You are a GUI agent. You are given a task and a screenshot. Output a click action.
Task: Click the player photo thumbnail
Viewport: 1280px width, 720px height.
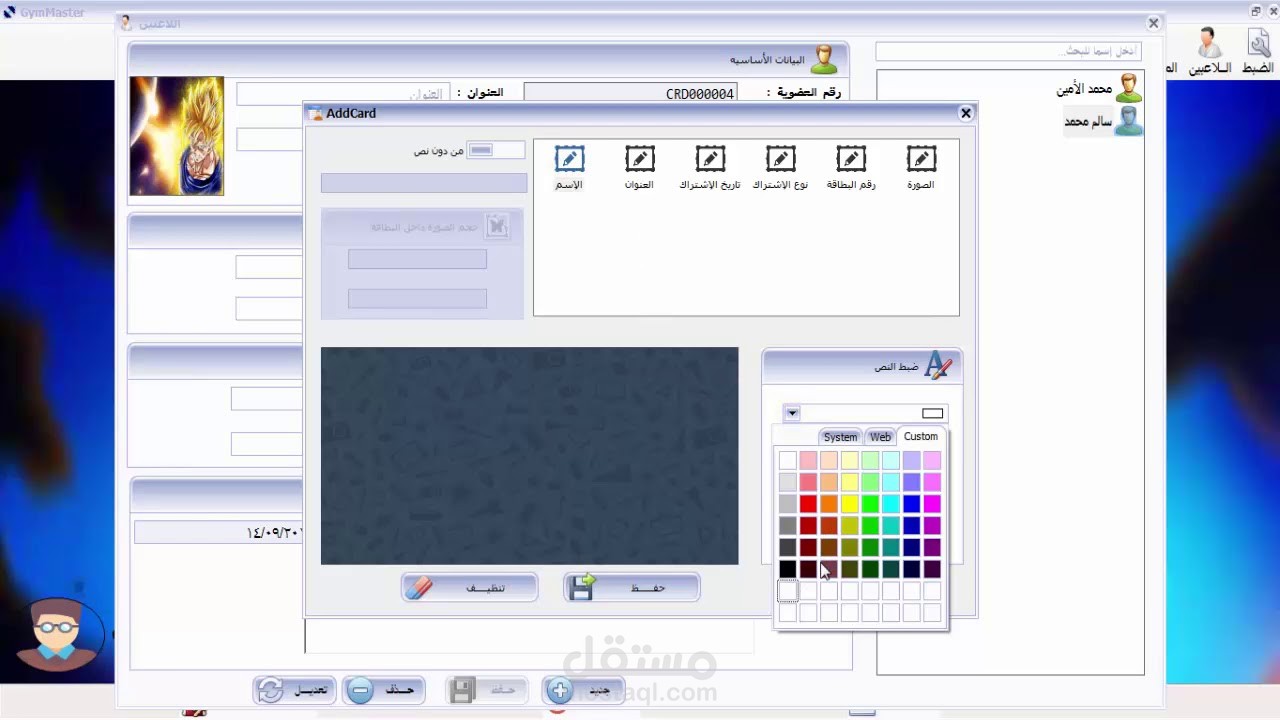coord(176,136)
